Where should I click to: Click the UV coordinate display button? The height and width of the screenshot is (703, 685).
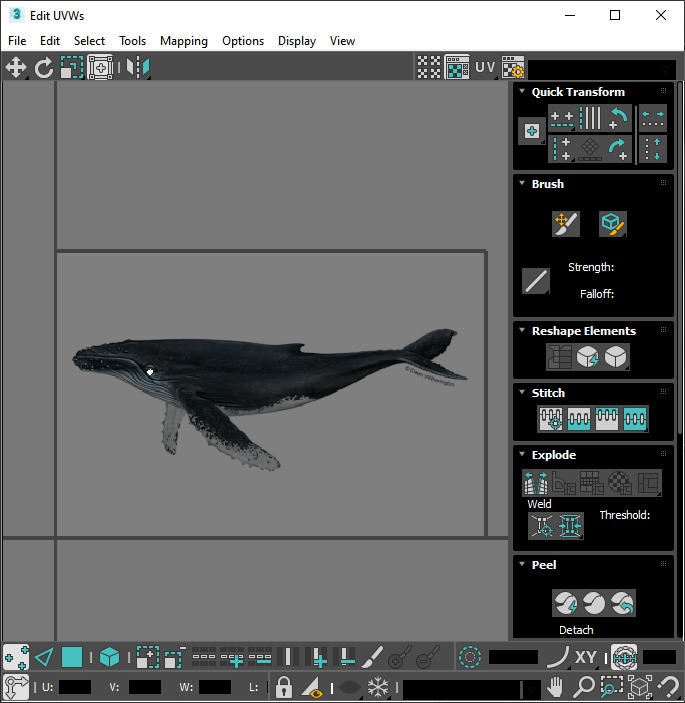(x=485, y=67)
